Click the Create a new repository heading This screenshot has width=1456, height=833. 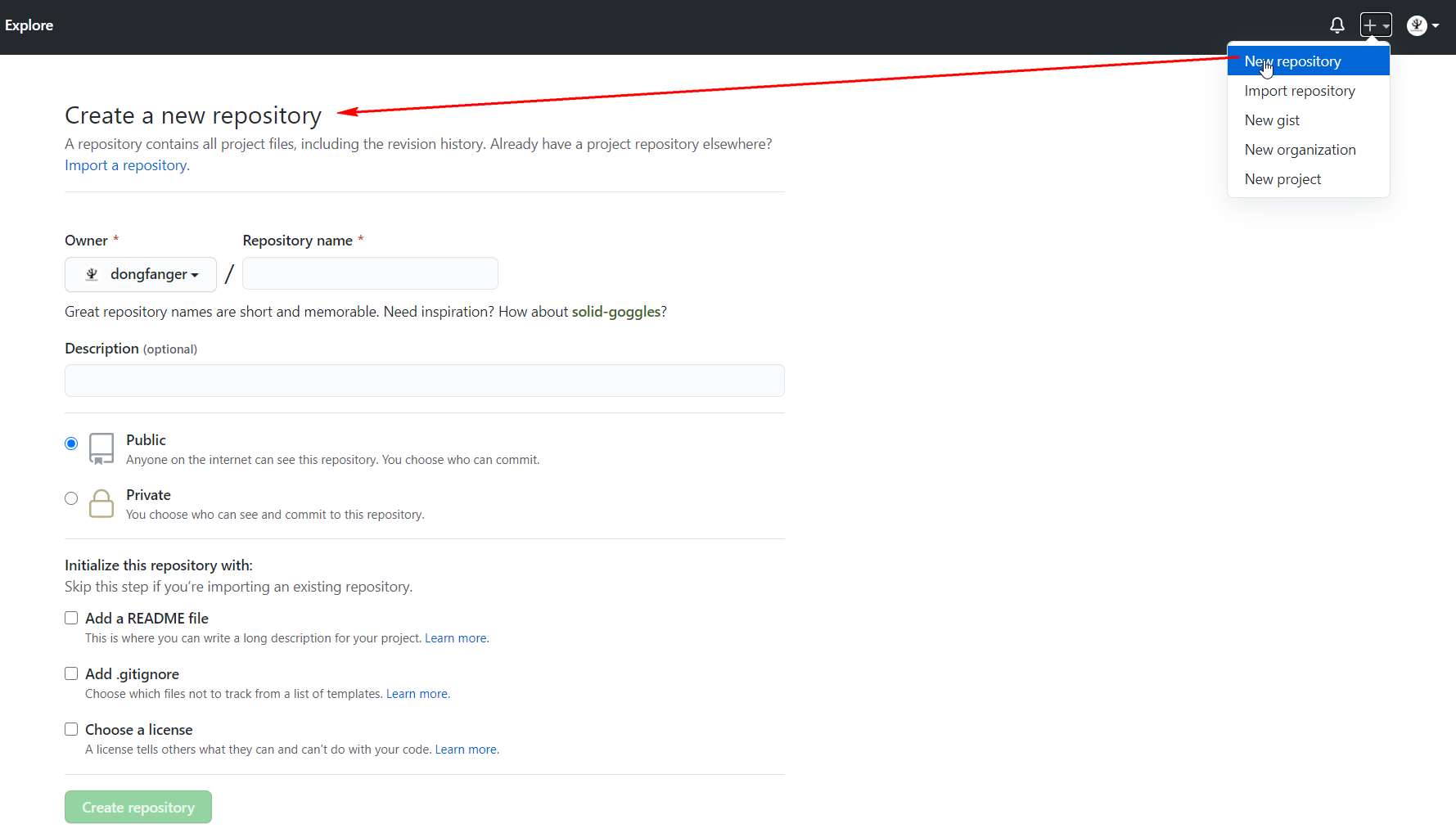click(193, 115)
